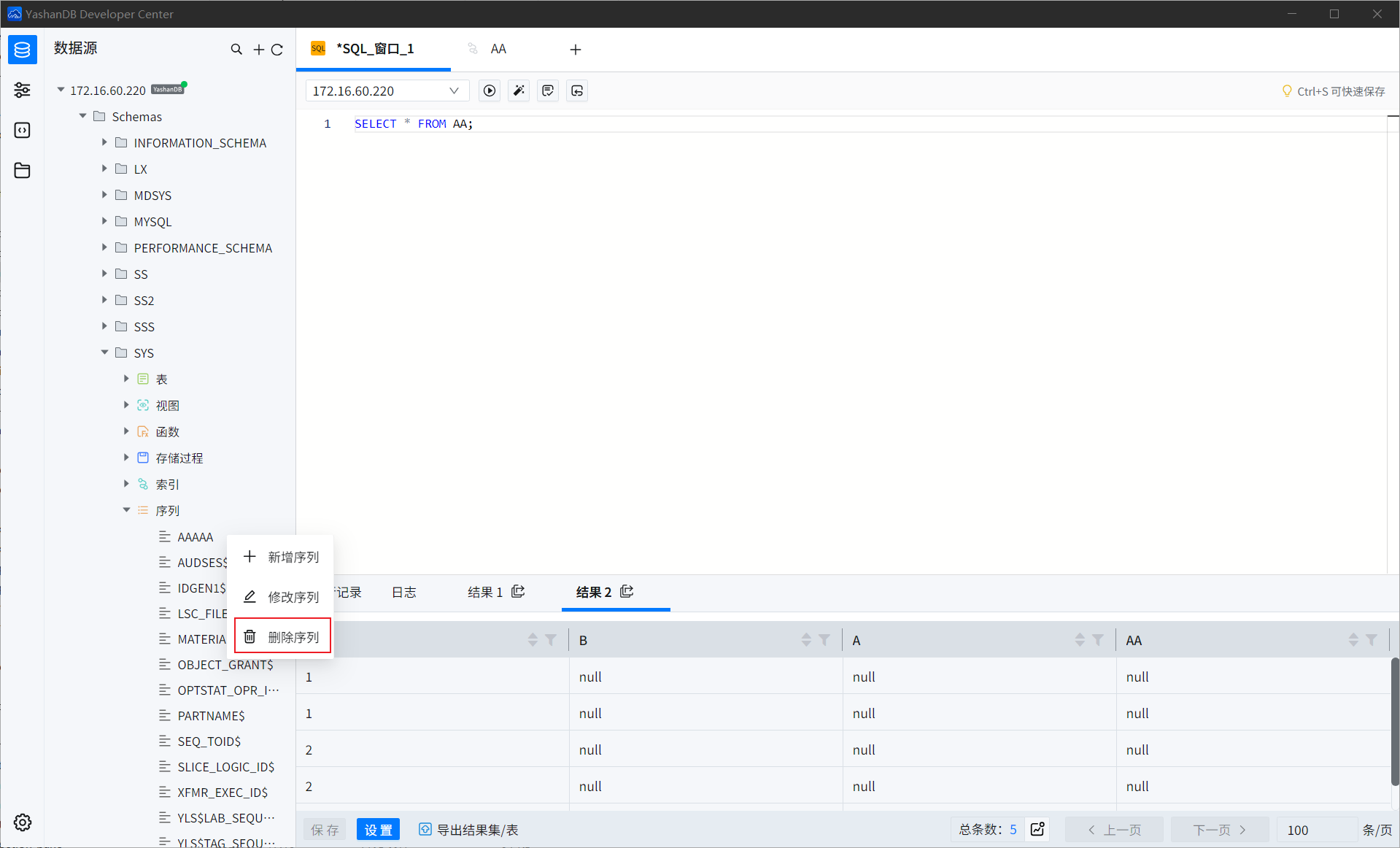
Task: Select the SEQ_TOID$ sequence in tree
Action: 209,741
